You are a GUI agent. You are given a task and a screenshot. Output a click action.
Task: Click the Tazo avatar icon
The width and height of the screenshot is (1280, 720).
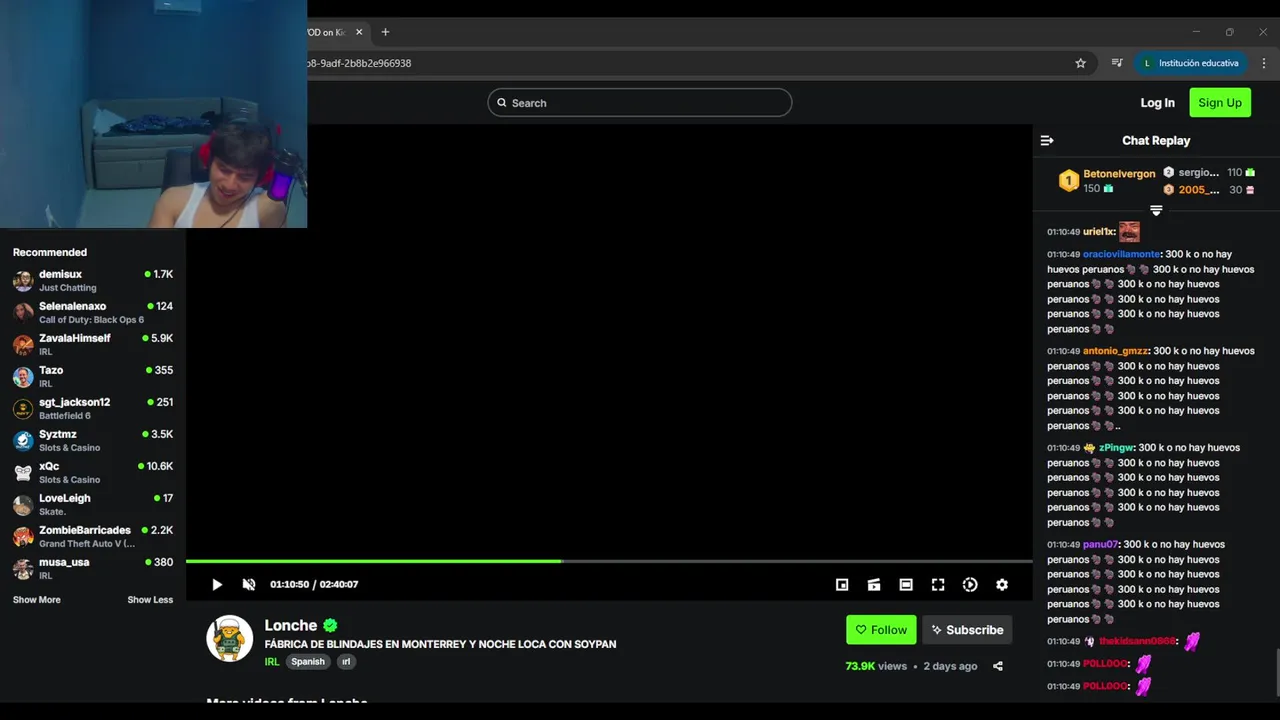pos(23,377)
